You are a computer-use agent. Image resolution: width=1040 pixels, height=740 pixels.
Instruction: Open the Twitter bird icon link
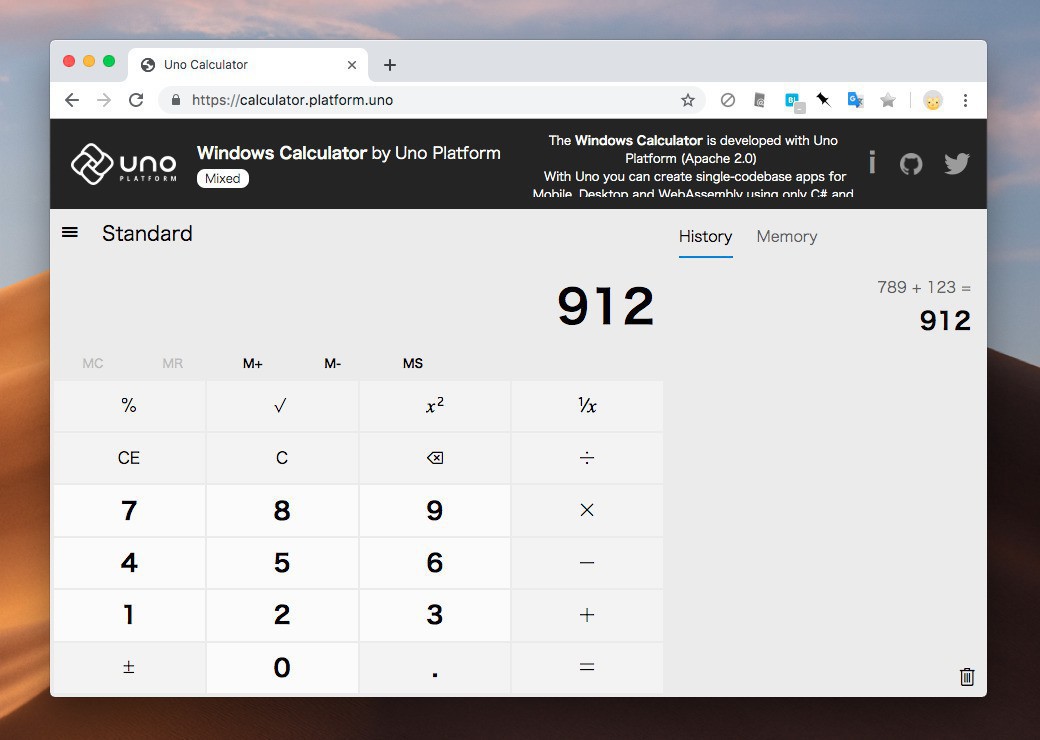(x=956, y=163)
